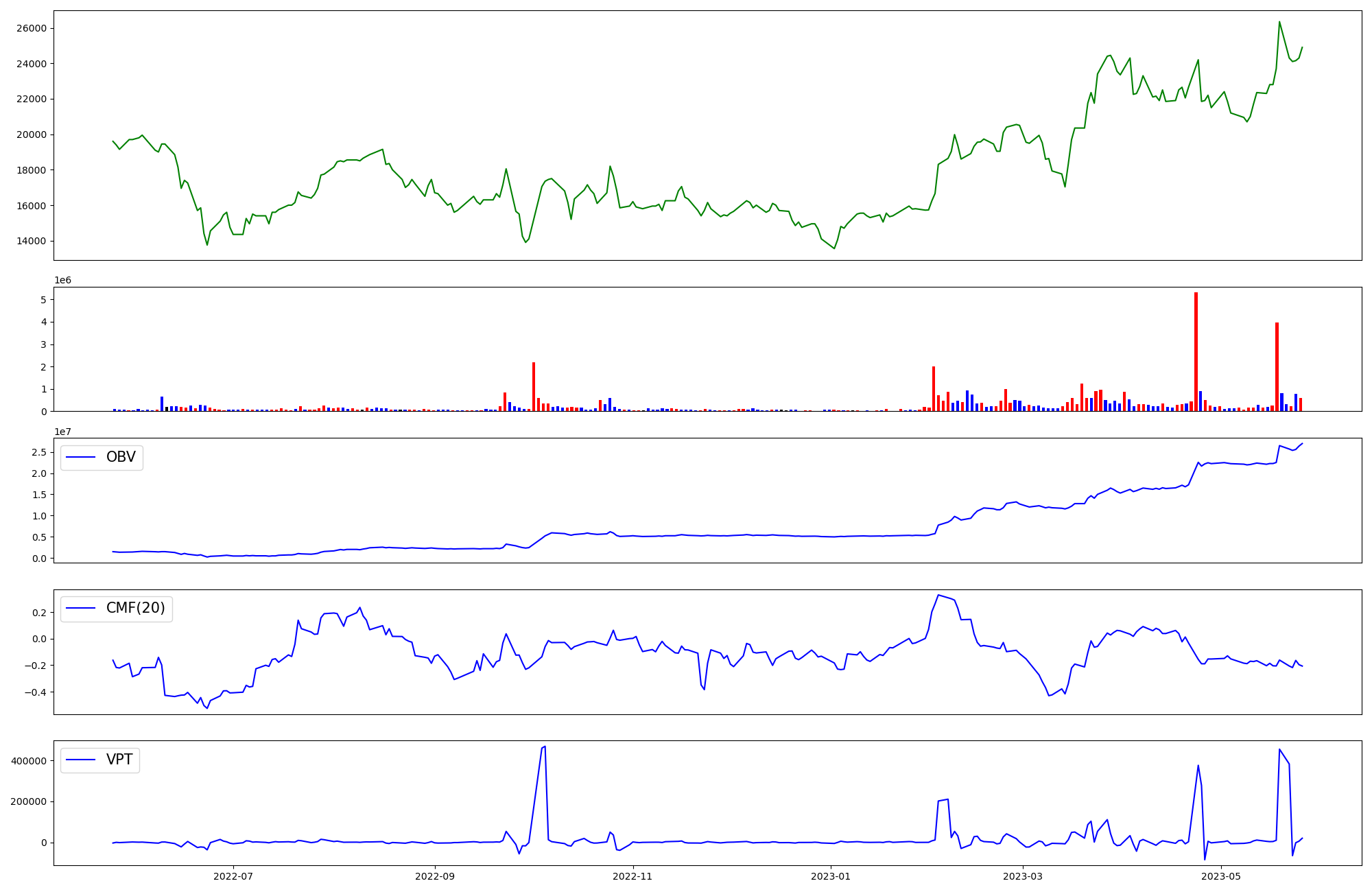The image size is (1372, 892).
Task: Click the 26000 price axis label
Action: tap(33, 28)
